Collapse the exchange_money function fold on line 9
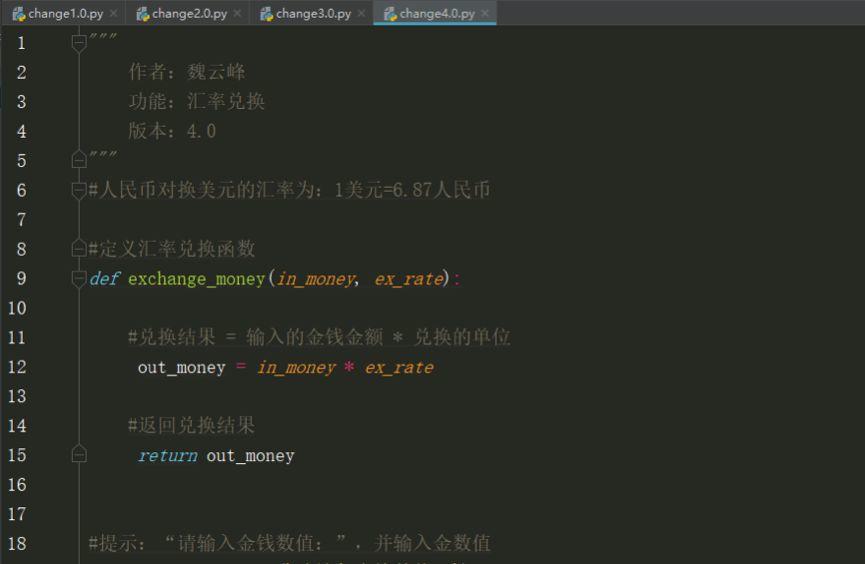 (x=79, y=279)
